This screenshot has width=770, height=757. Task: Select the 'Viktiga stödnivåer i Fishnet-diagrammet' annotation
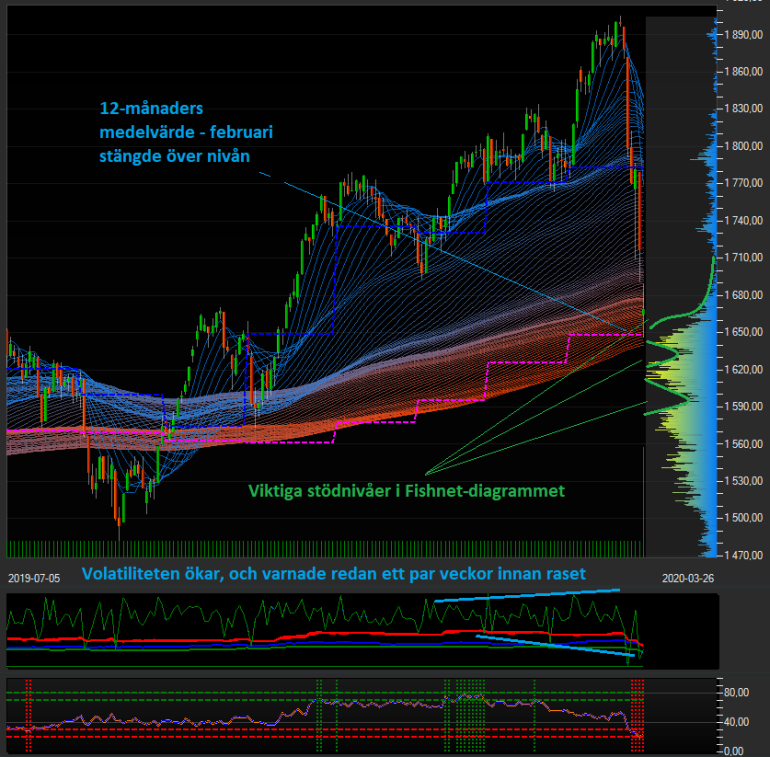(x=407, y=491)
